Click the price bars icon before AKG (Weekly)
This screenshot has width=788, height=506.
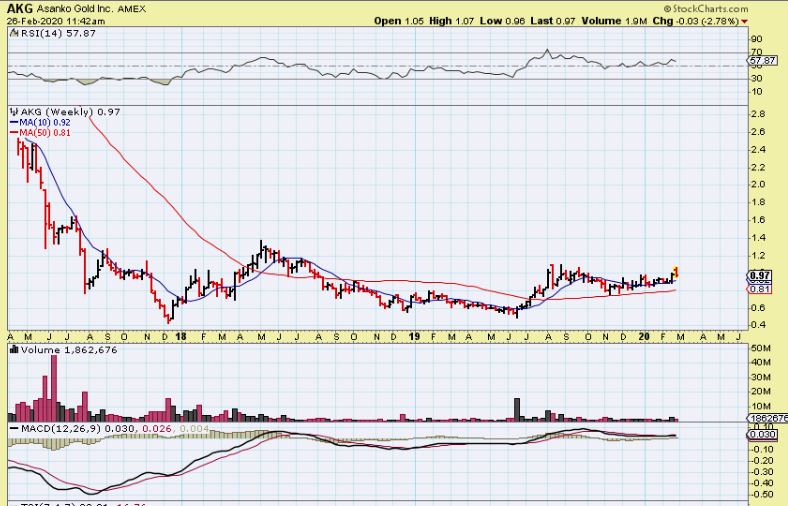click(x=14, y=112)
